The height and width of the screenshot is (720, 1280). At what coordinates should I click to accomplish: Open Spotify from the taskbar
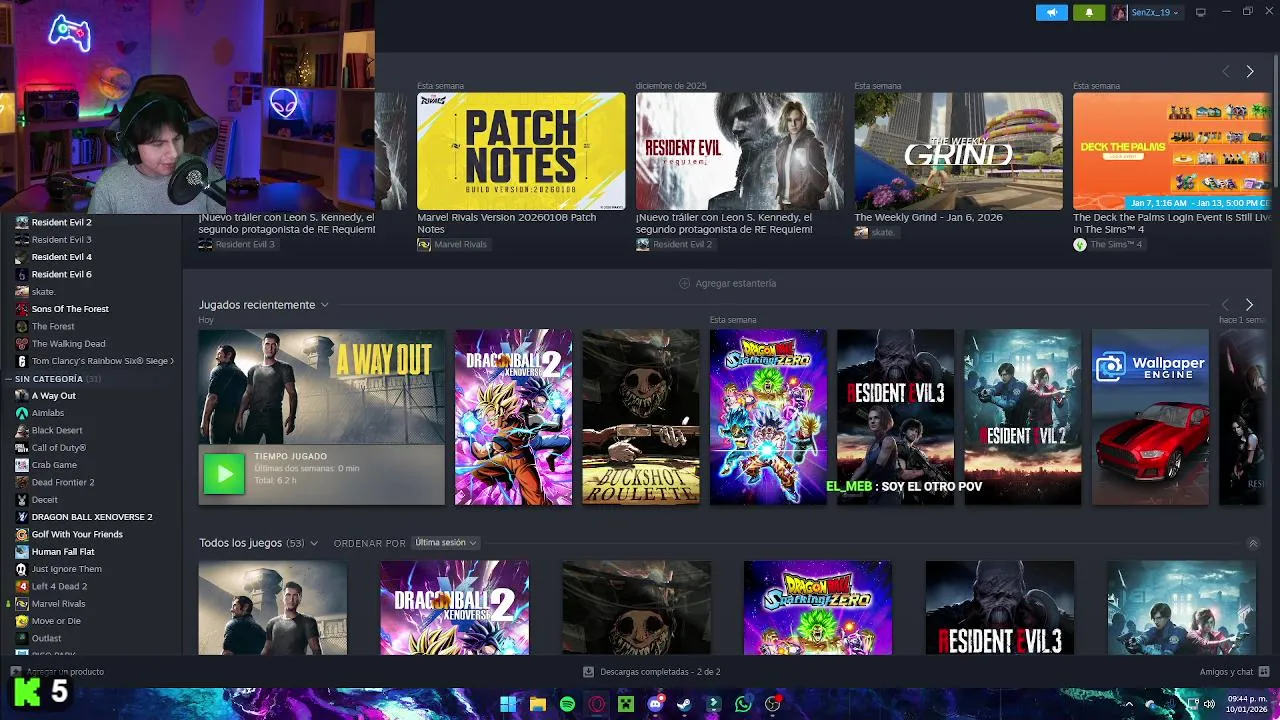tap(567, 704)
